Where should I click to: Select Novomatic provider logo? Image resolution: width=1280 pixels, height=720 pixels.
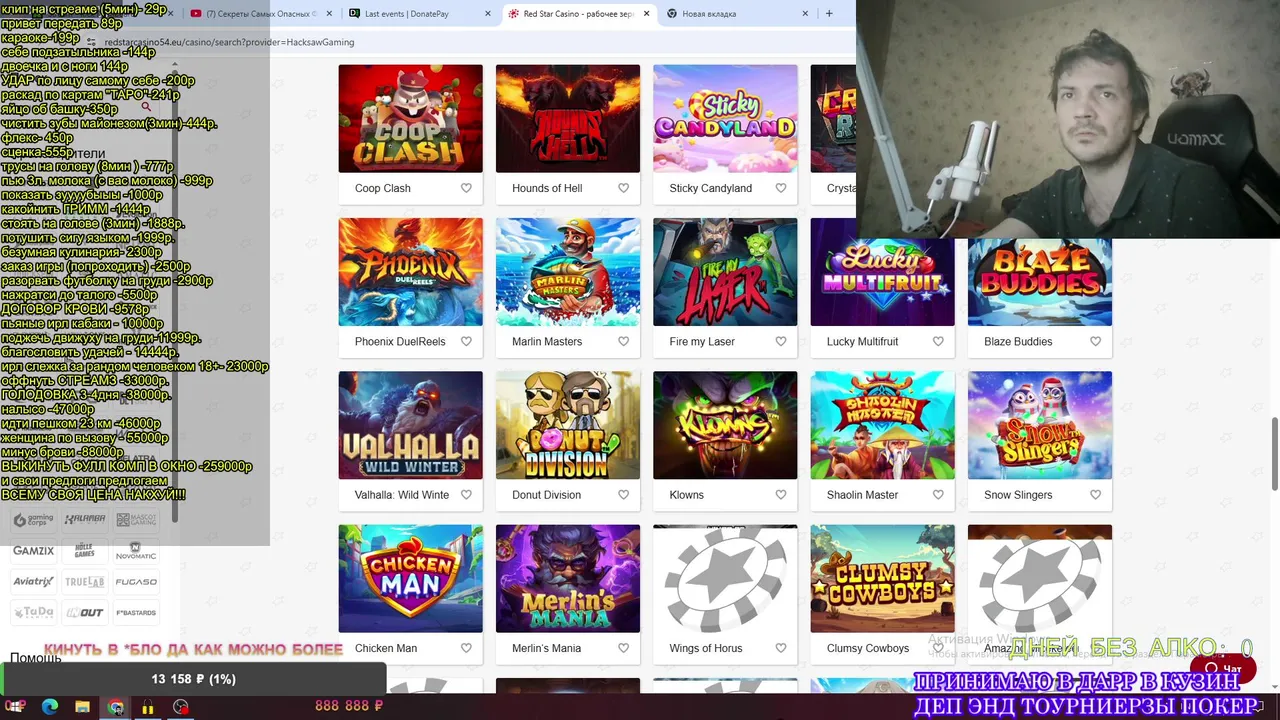click(x=136, y=551)
